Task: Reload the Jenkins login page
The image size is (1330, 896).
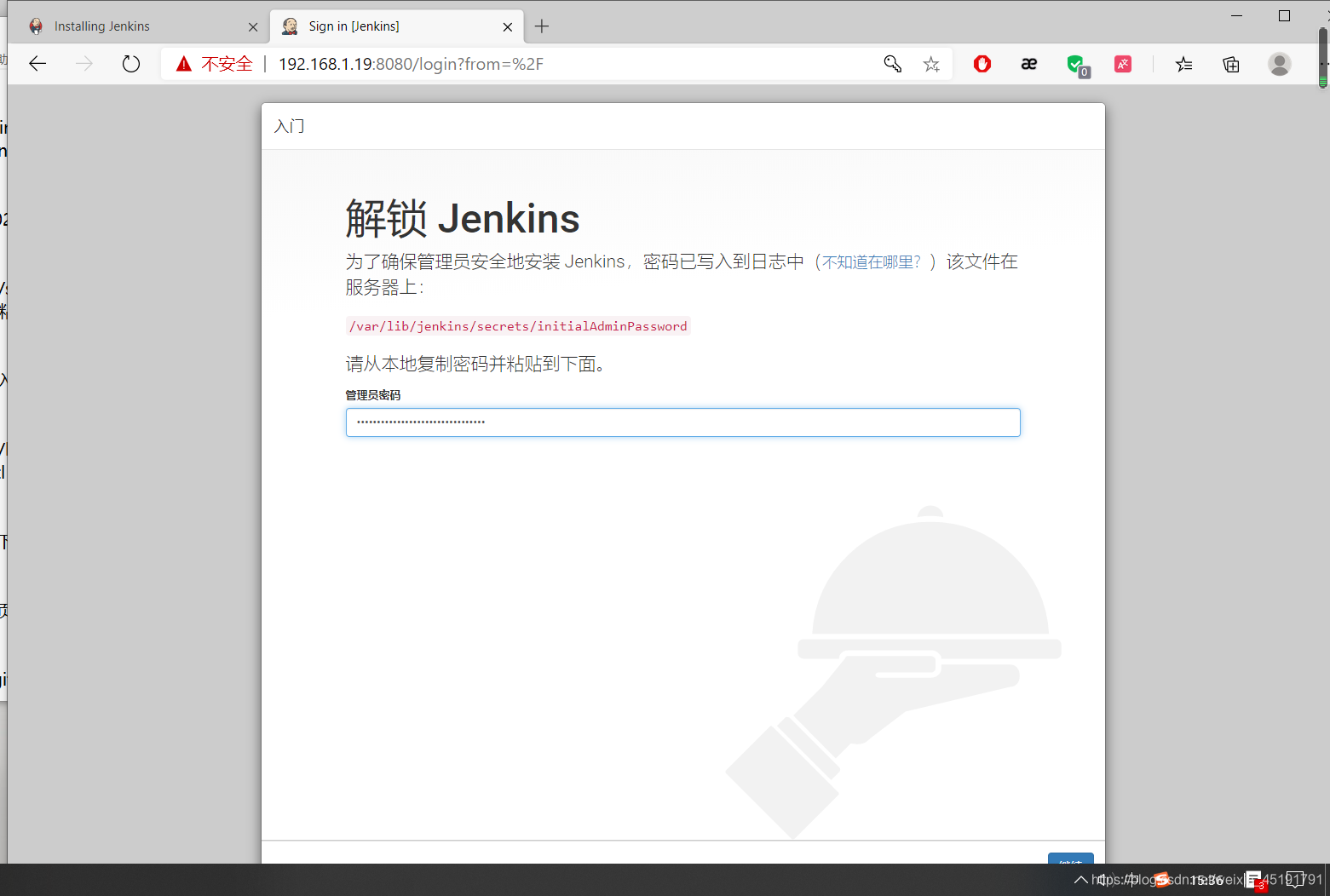Action: tap(130, 64)
